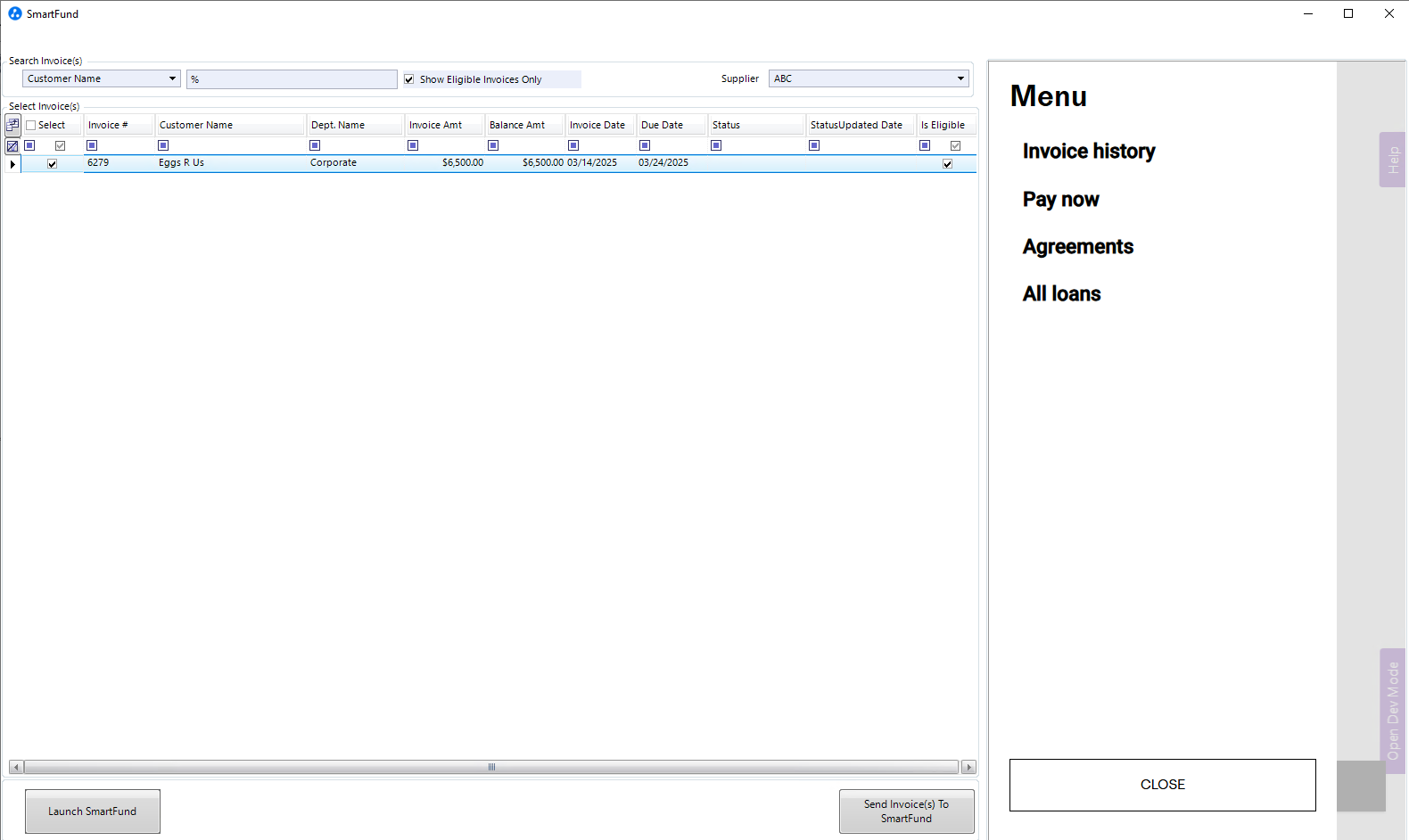Click the filter operator icon under Invoice # column

(x=92, y=145)
